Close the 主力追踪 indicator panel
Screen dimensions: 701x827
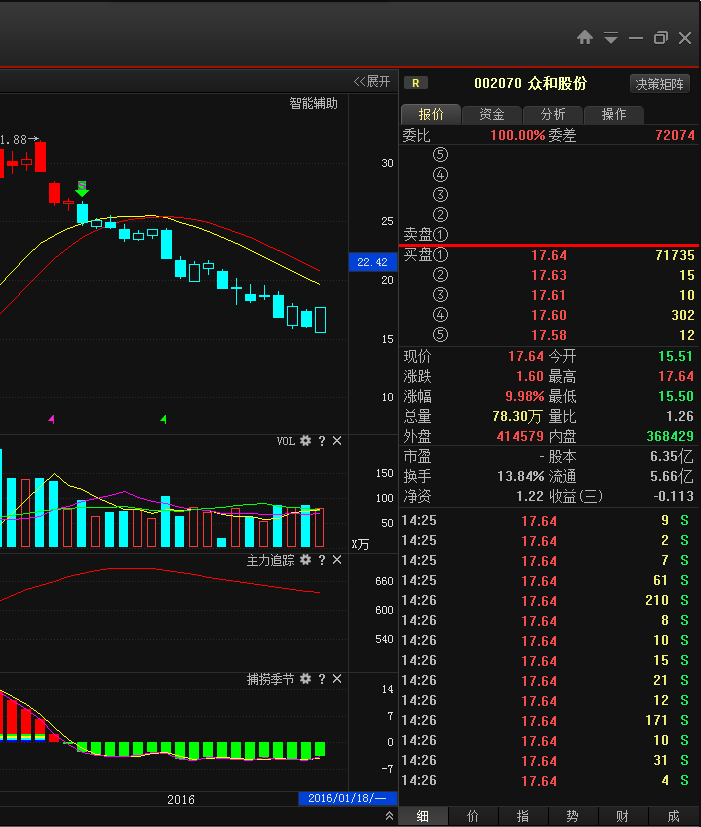pos(337,560)
